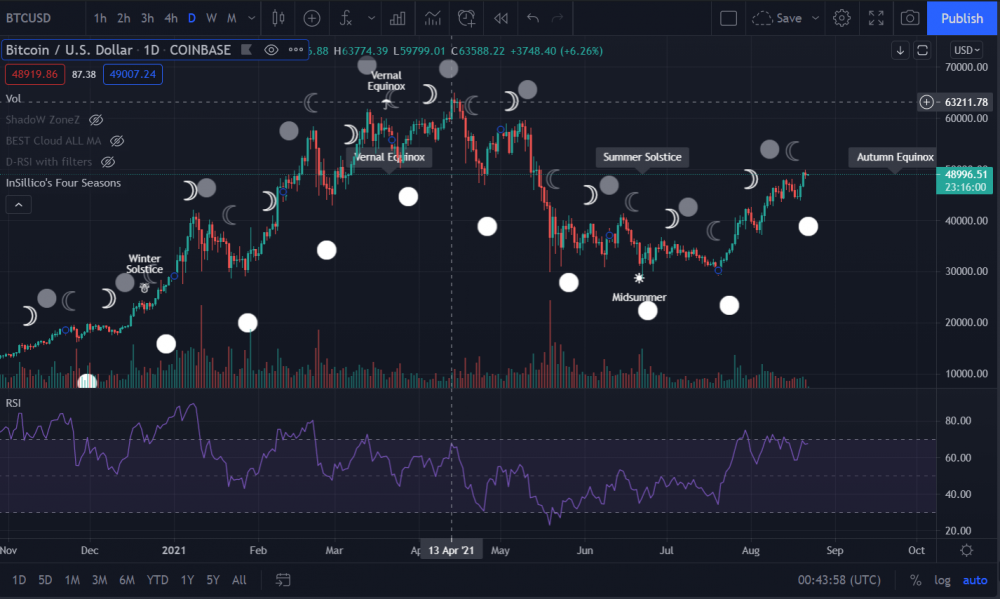Show the hidden ShadoW ZoneZ indicator

coord(96,120)
